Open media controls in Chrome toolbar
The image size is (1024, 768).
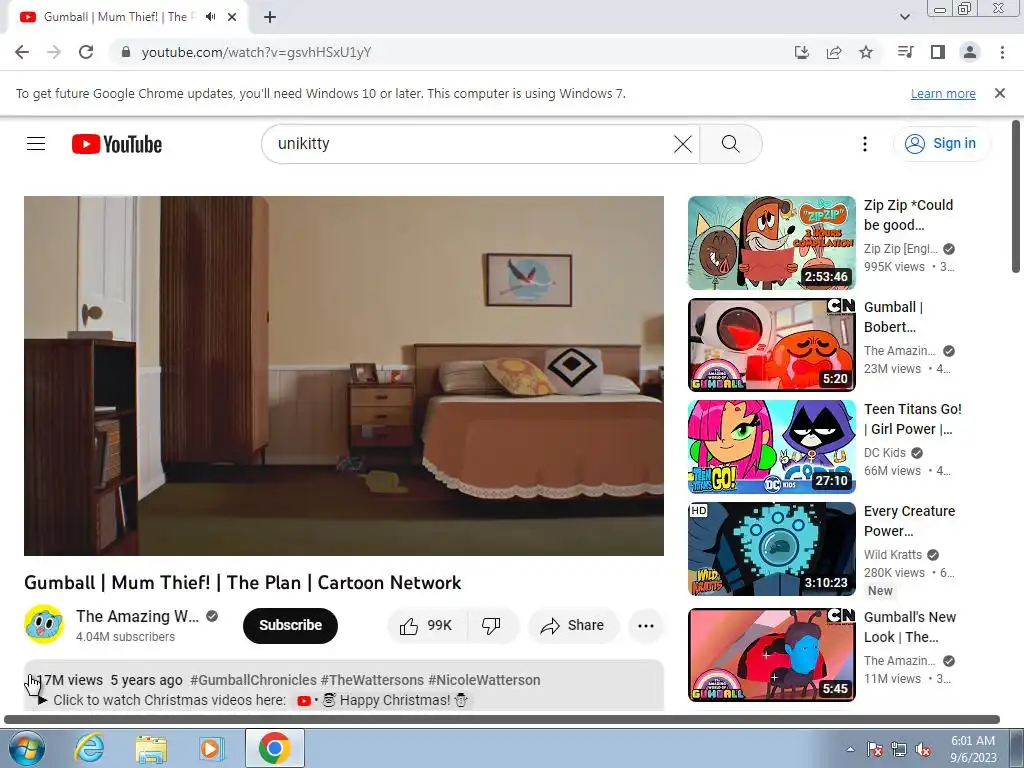point(905,52)
